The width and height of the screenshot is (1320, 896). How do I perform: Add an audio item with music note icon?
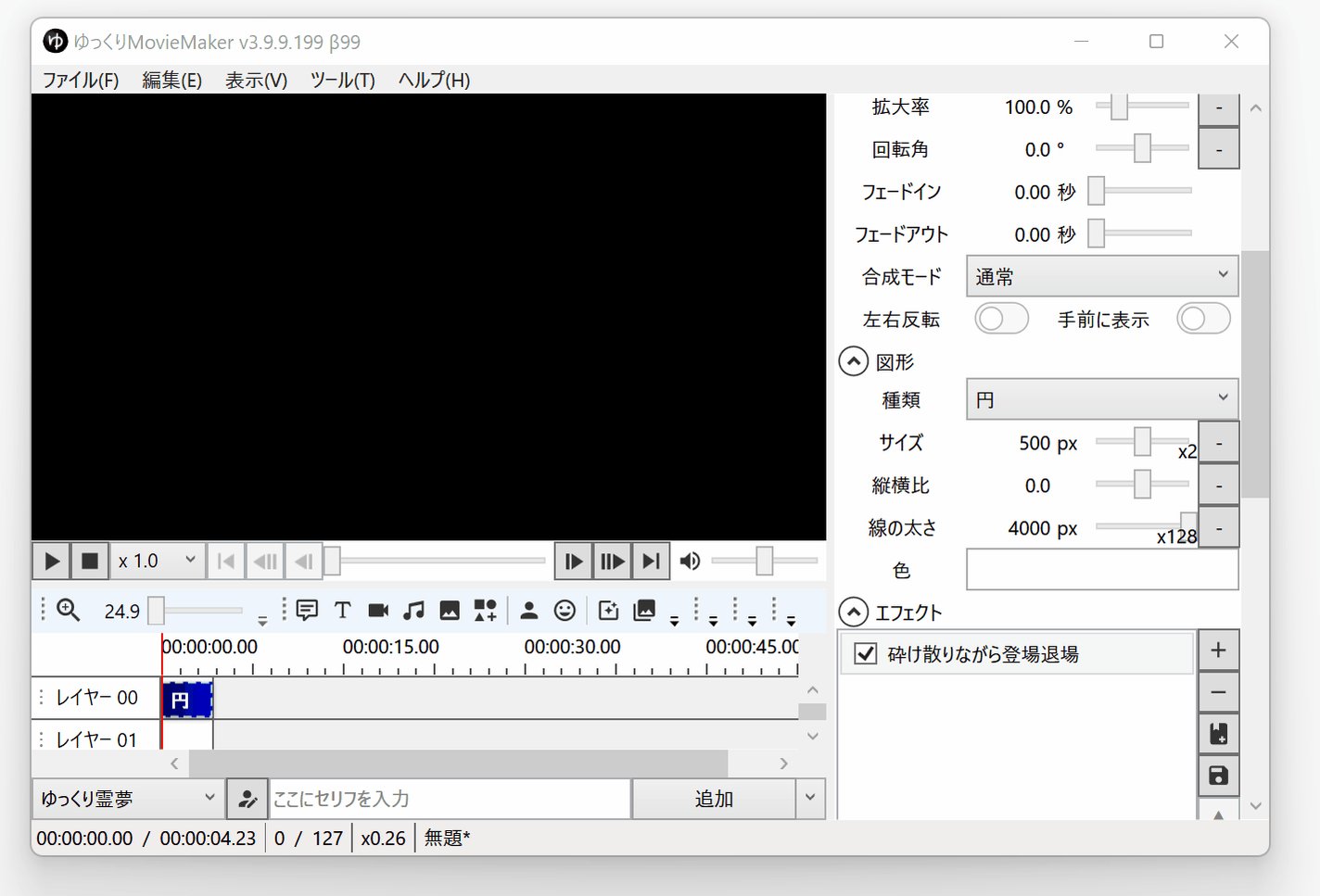click(x=414, y=610)
